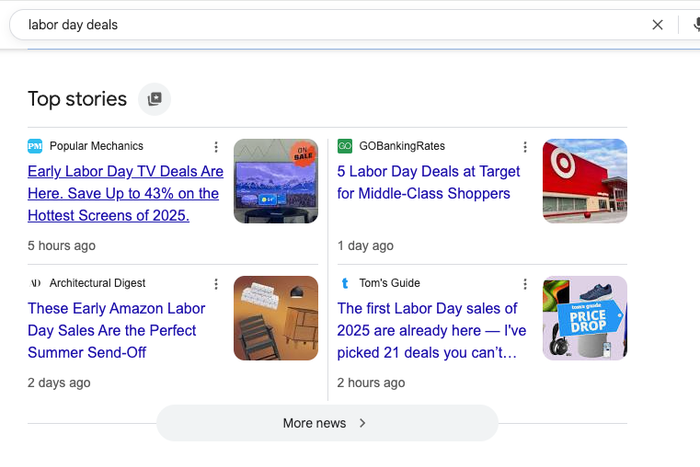The image size is (700, 467).
Task: Open the three-dot menu for Popular Mechanics story
Action: pyautogui.click(x=216, y=147)
